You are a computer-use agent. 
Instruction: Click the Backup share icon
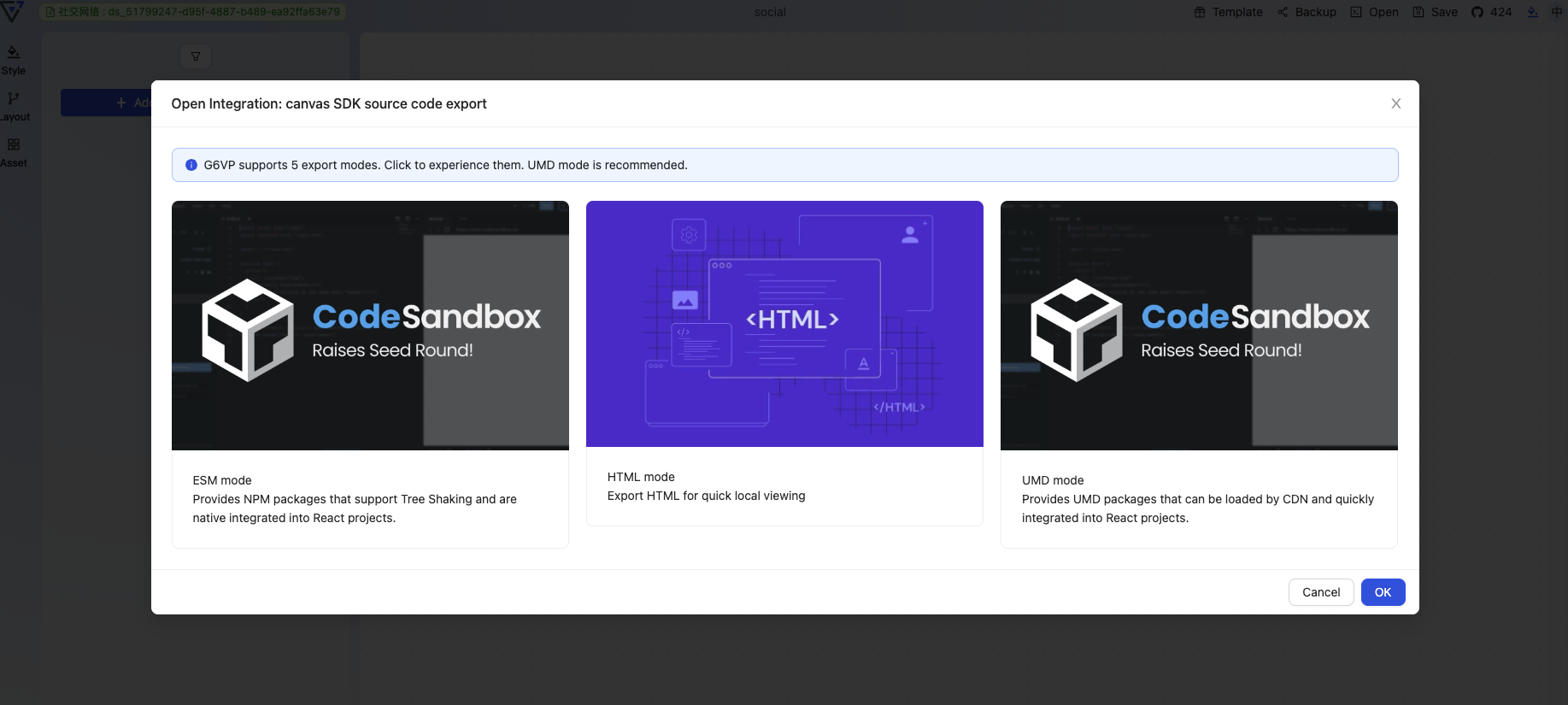pyautogui.click(x=1283, y=12)
